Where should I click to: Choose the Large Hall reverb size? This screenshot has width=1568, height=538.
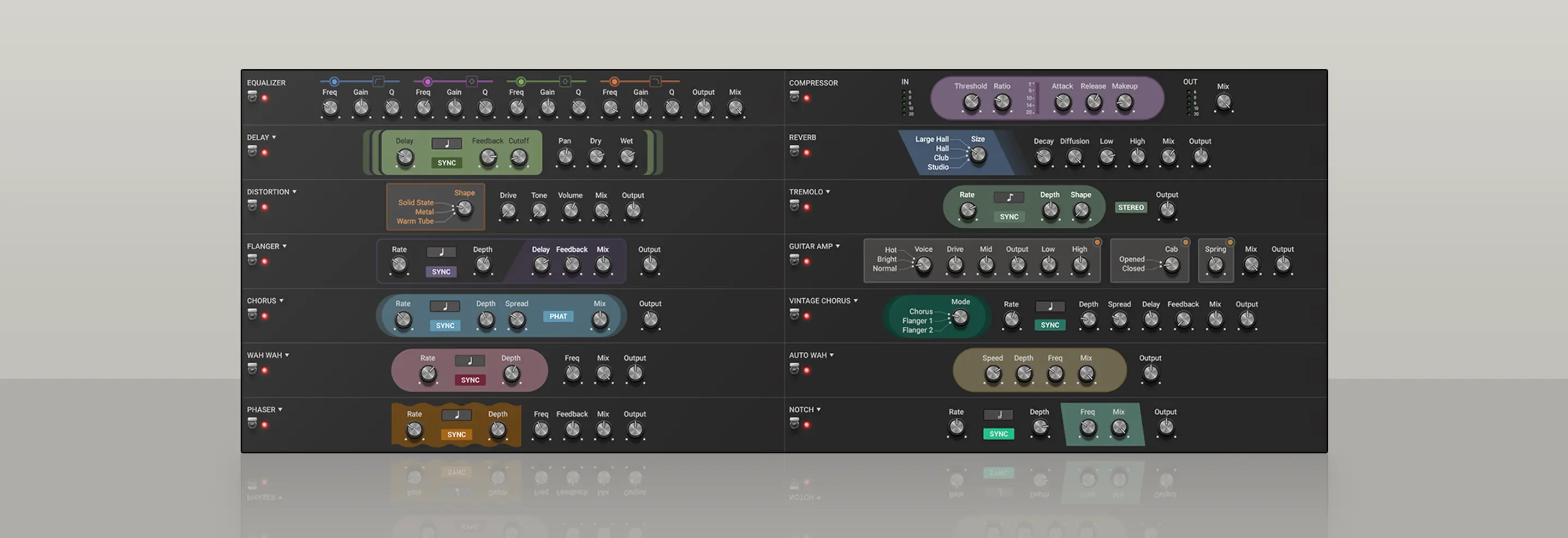[931, 139]
